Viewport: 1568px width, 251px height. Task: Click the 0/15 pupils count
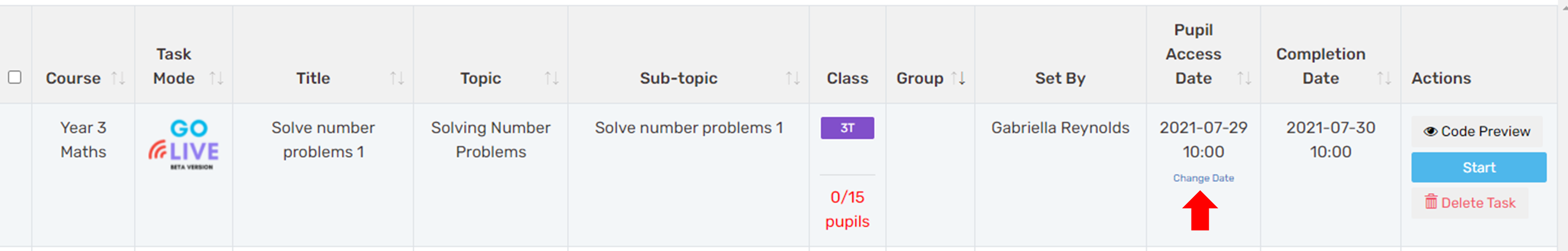[x=847, y=209]
